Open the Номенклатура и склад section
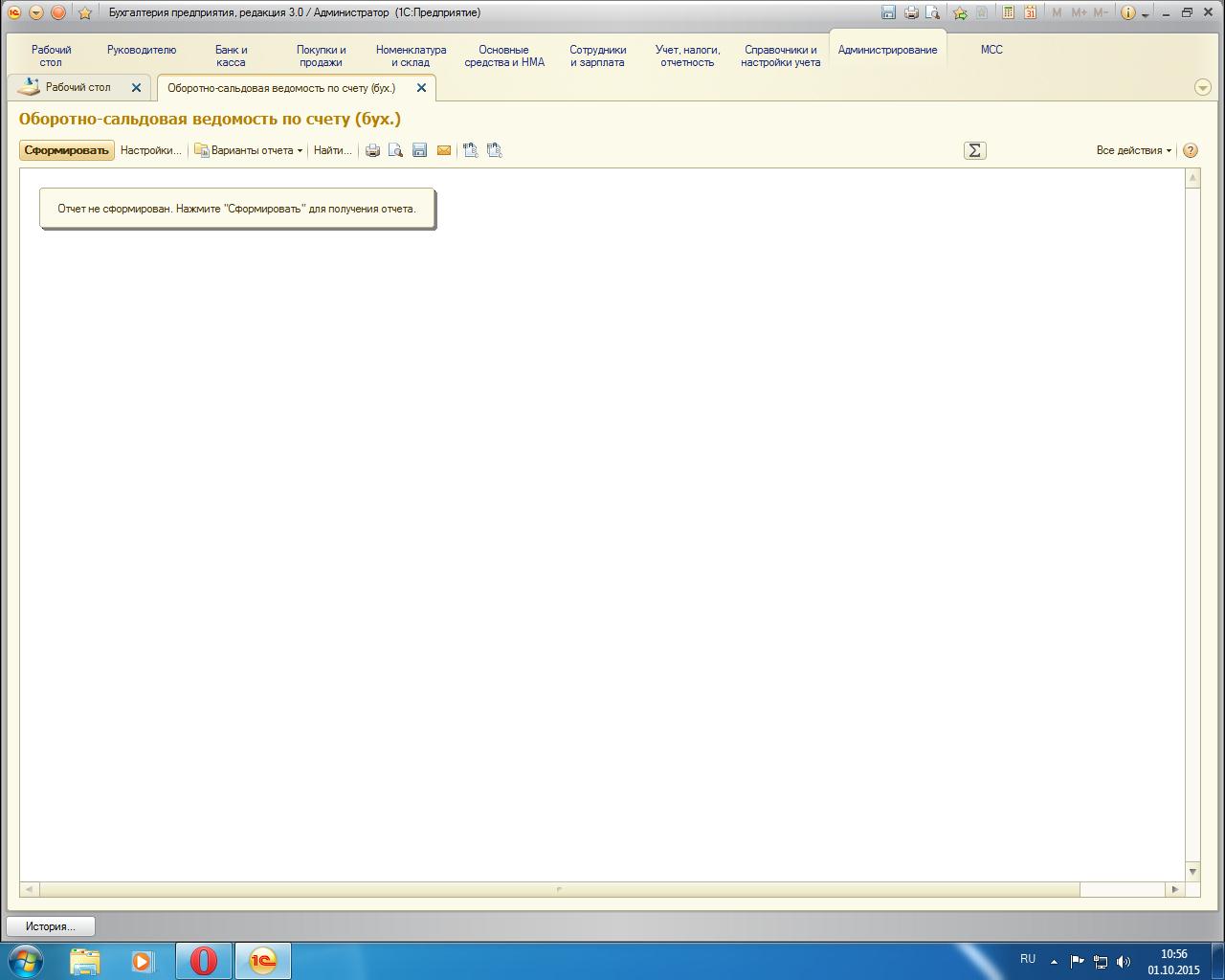1225x980 pixels. [x=411, y=56]
